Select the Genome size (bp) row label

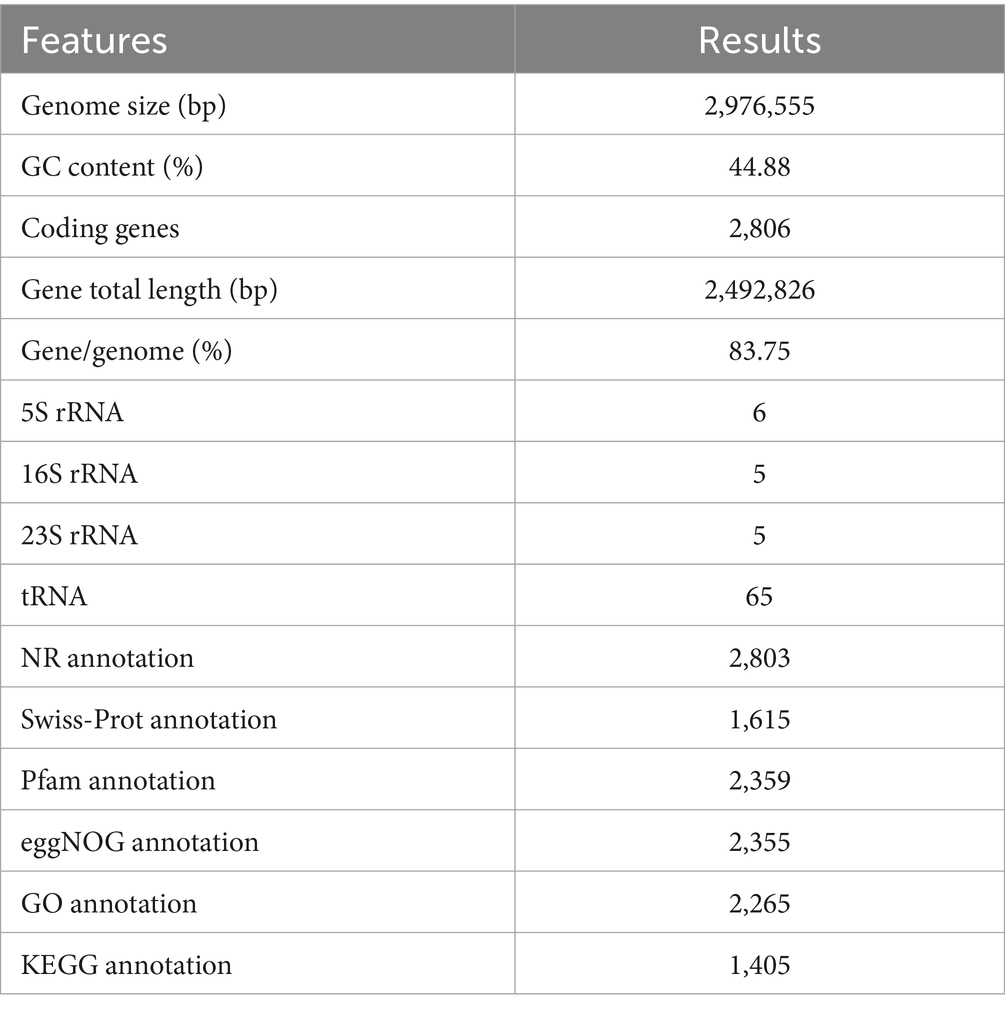[124, 105]
